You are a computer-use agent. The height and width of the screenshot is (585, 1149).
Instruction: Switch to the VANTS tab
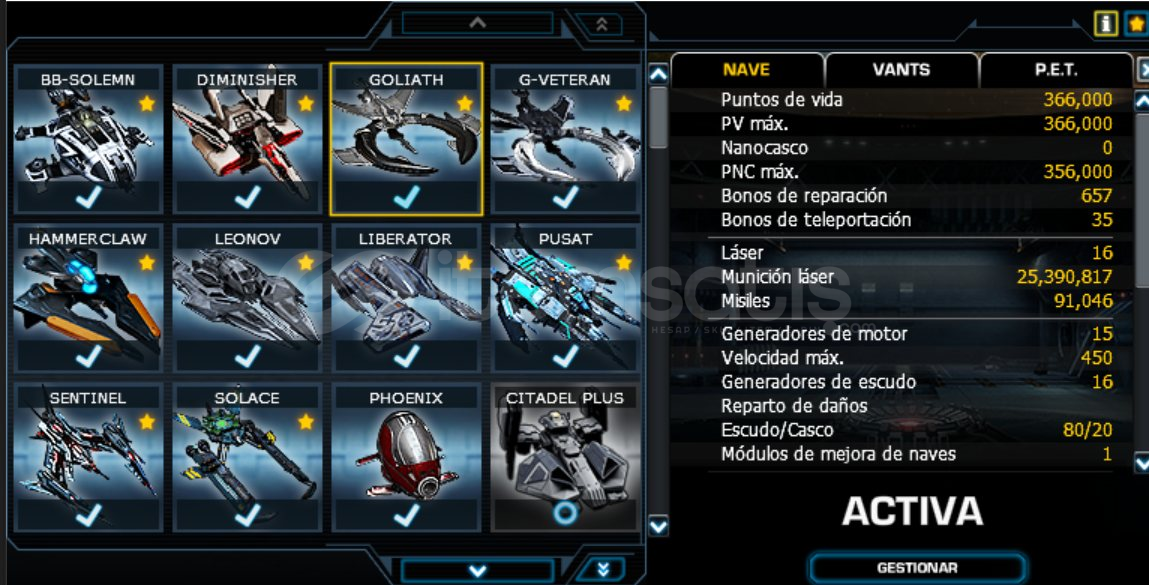coord(901,70)
